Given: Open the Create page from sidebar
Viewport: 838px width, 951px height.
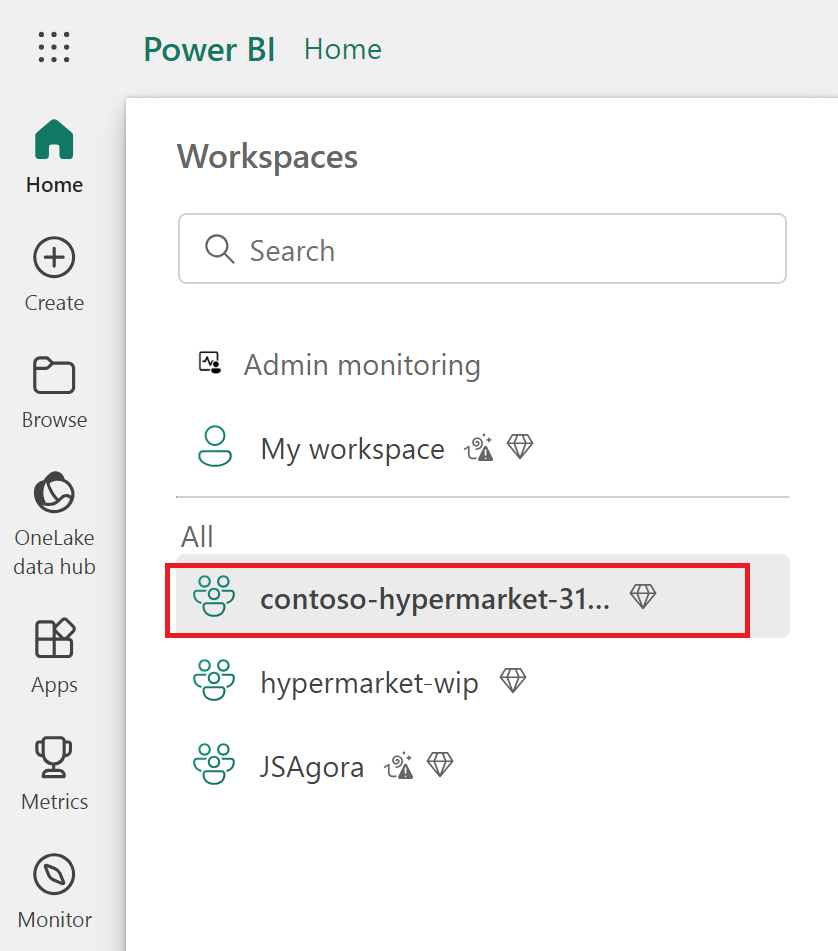Looking at the screenshot, I should pos(54,274).
